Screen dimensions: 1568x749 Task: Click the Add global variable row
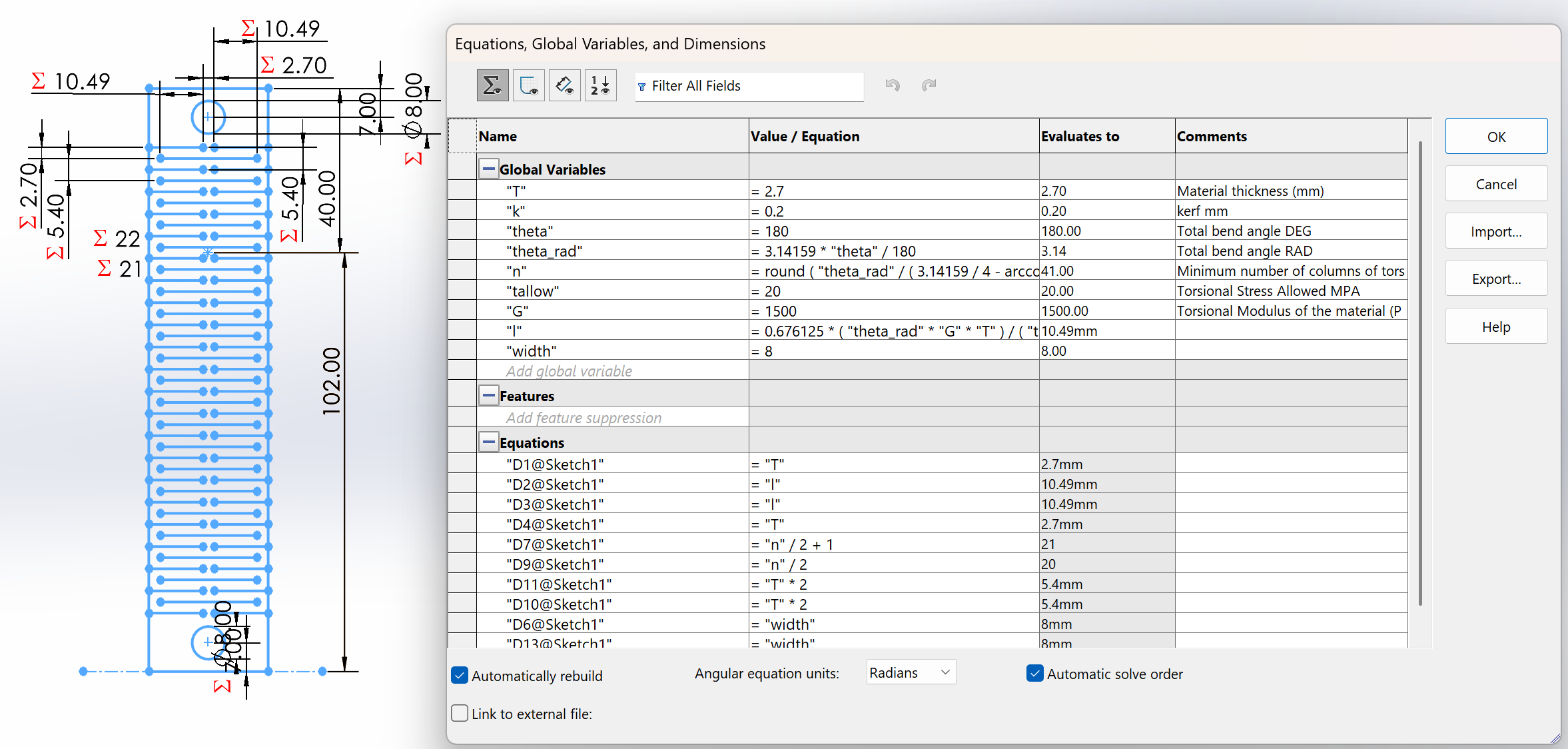click(569, 371)
